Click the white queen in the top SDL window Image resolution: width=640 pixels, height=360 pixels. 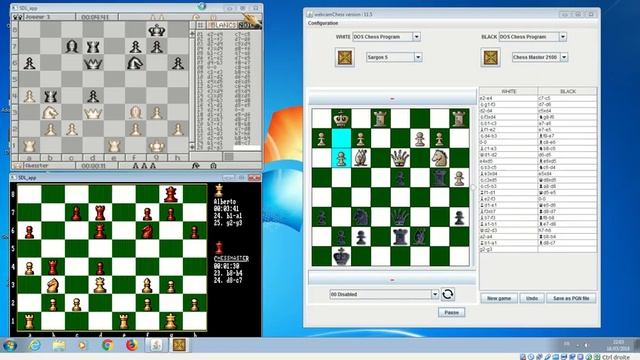(x=93, y=113)
